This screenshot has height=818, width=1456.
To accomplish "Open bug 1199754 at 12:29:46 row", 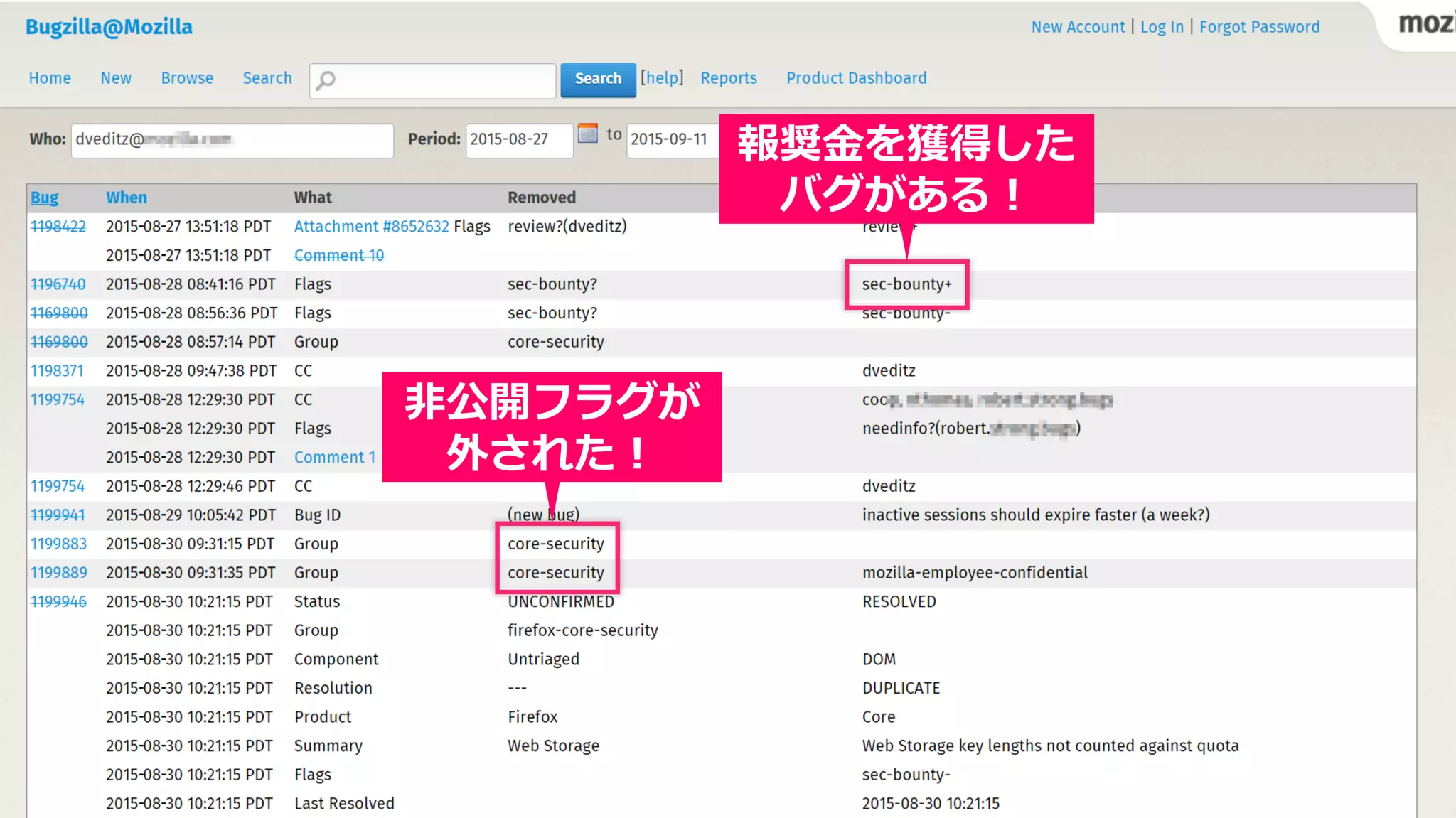I will [x=58, y=486].
